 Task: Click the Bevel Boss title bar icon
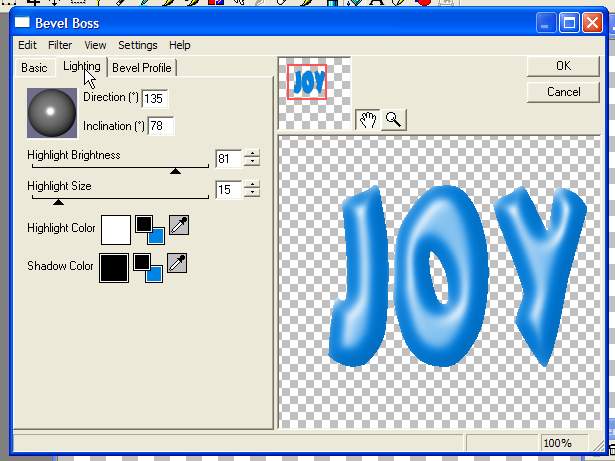point(22,23)
